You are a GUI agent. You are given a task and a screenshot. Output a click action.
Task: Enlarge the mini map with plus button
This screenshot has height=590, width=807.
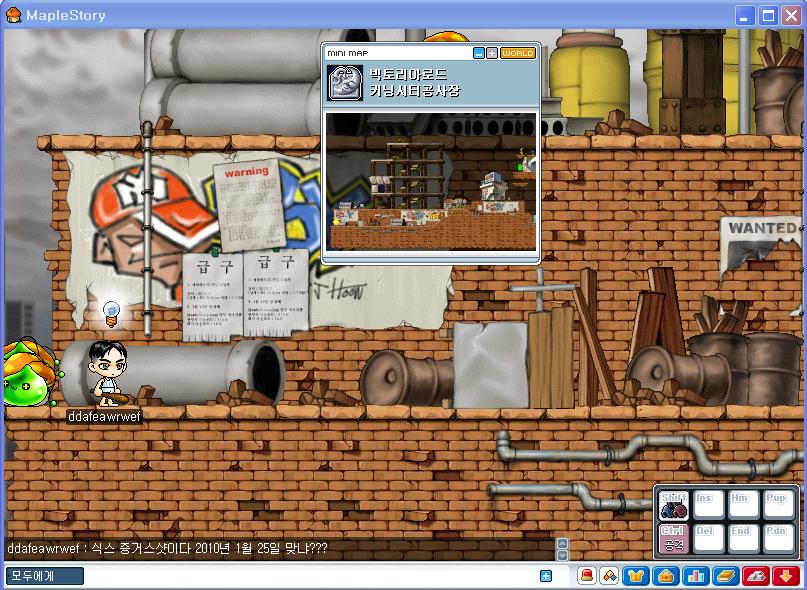pos(492,53)
